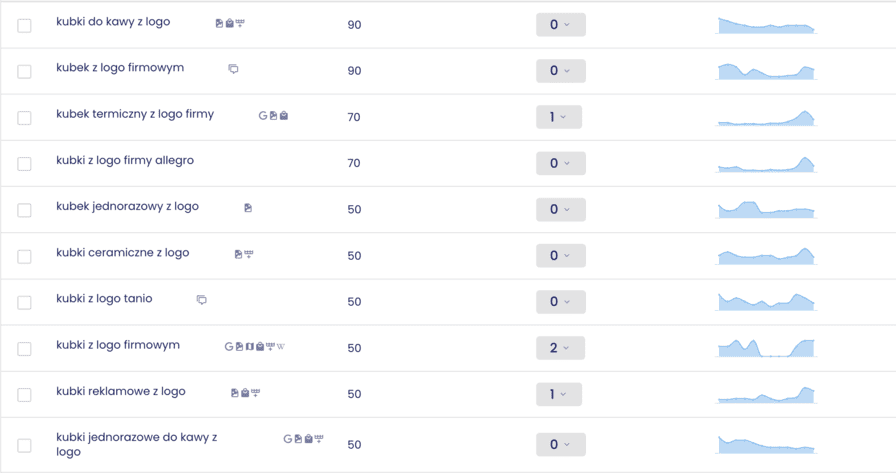Open keyword 'kubki z logo firmy allegro'
The width and height of the screenshot is (896, 473).
[x=125, y=160]
